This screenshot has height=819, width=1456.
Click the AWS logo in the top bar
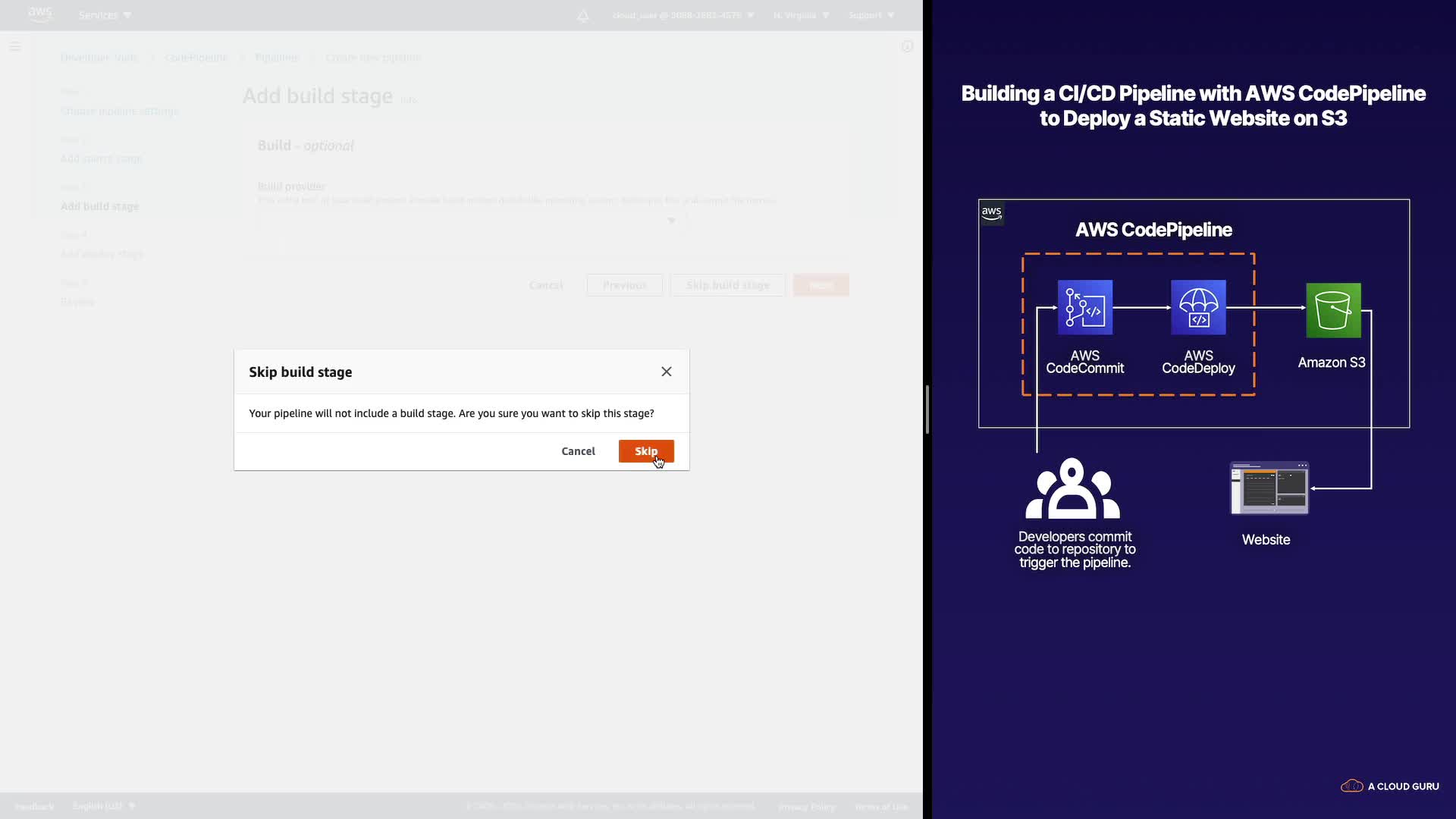40,14
